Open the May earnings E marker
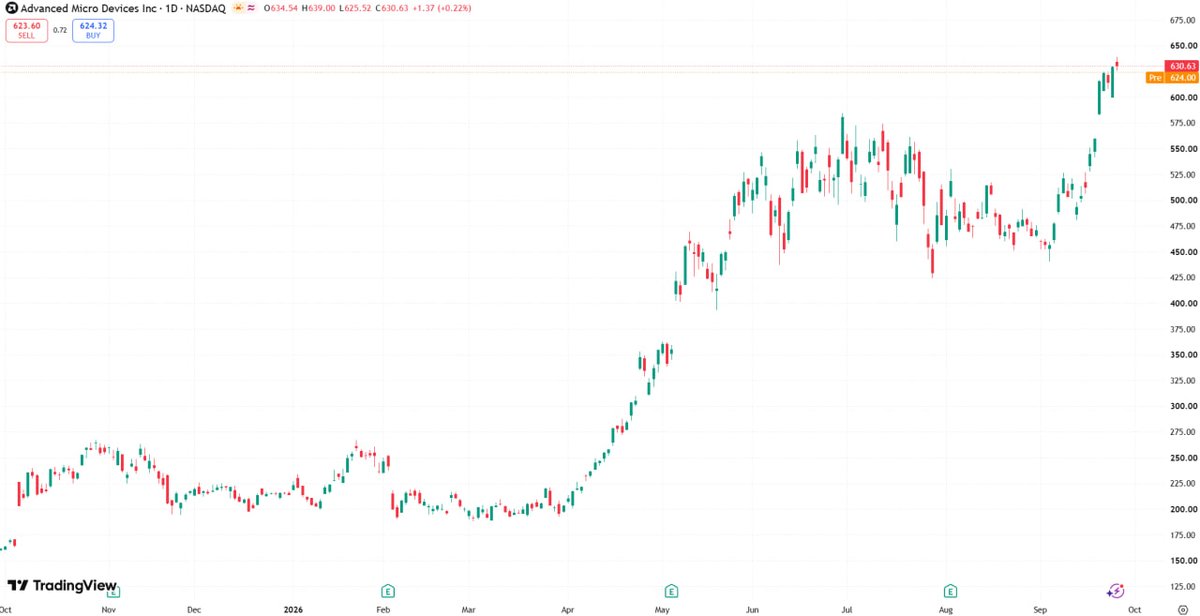 671,591
